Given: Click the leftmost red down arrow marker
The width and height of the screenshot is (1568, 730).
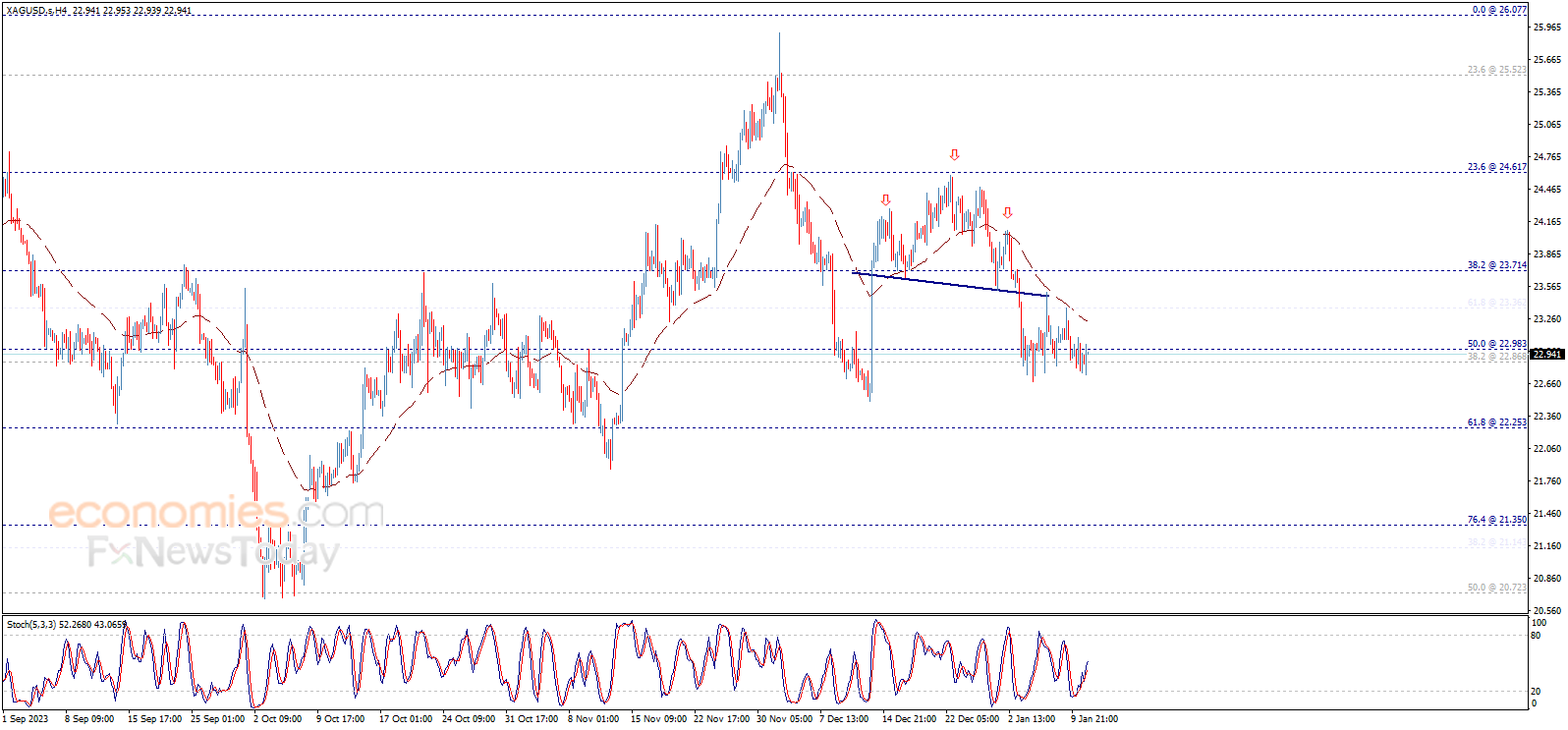Looking at the screenshot, I should (885, 200).
